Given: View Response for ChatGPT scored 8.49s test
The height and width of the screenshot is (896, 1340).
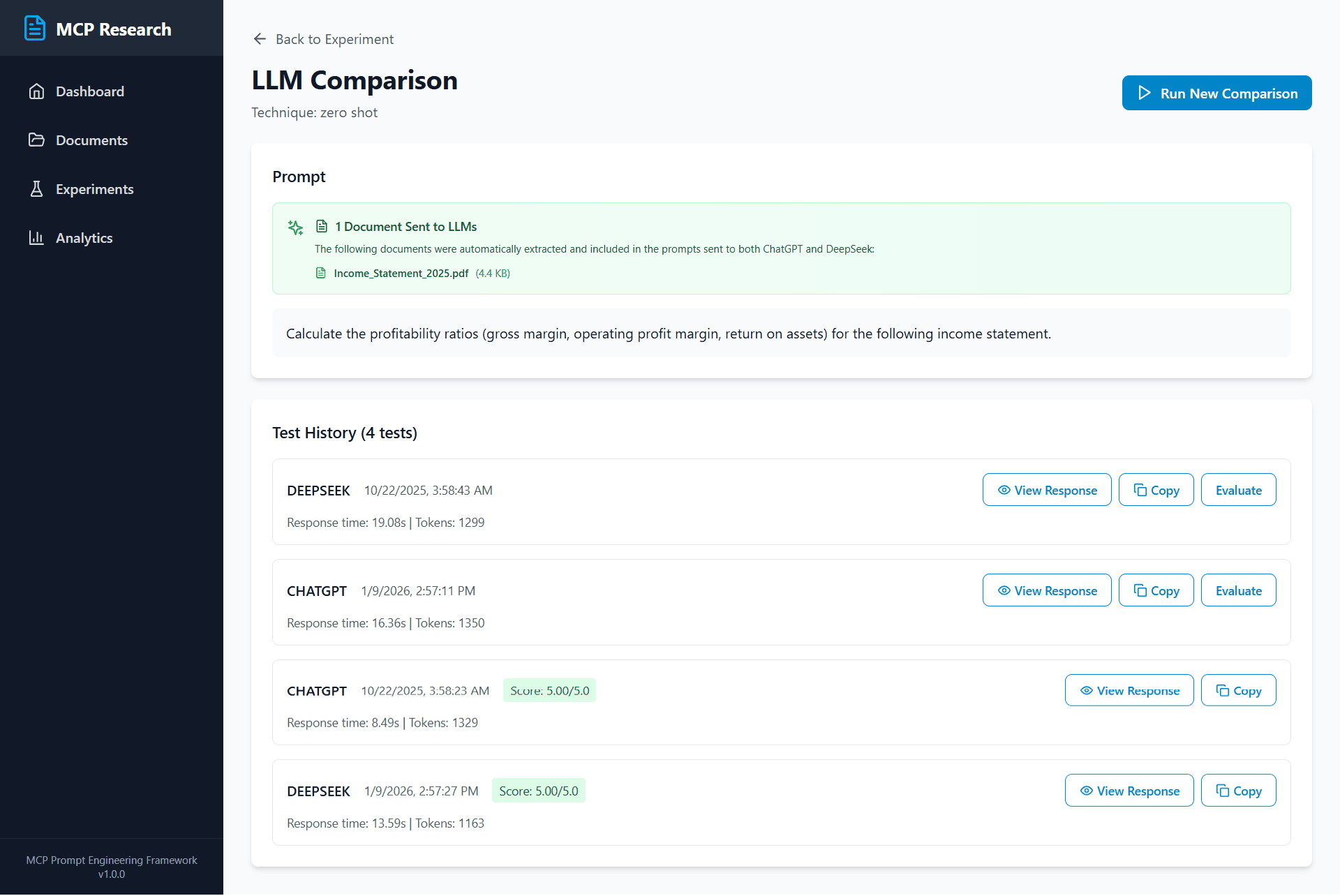Looking at the screenshot, I should pyautogui.click(x=1129, y=690).
